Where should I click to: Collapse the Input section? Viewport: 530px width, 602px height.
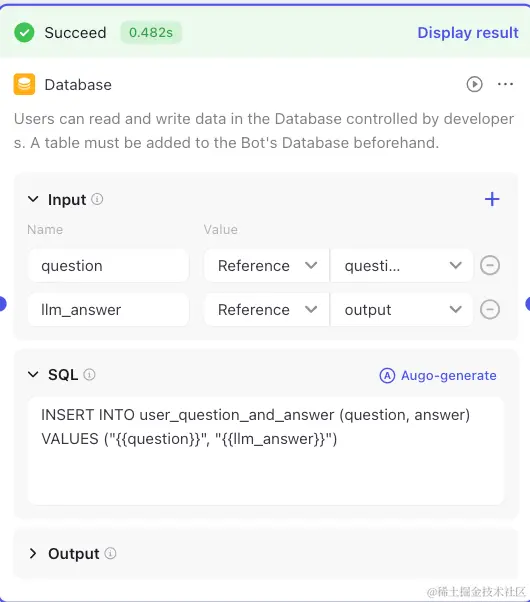(x=33, y=199)
